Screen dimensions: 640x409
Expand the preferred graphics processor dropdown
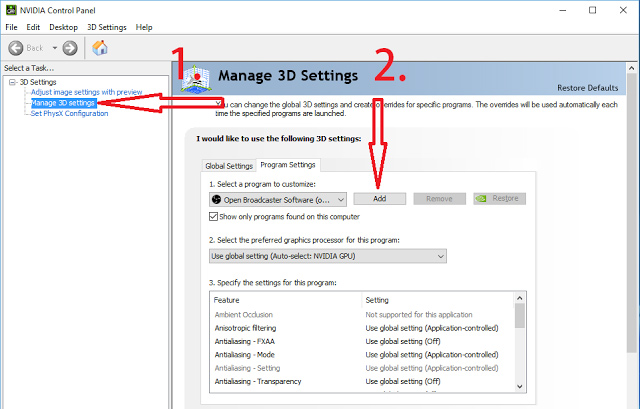click(440, 256)
